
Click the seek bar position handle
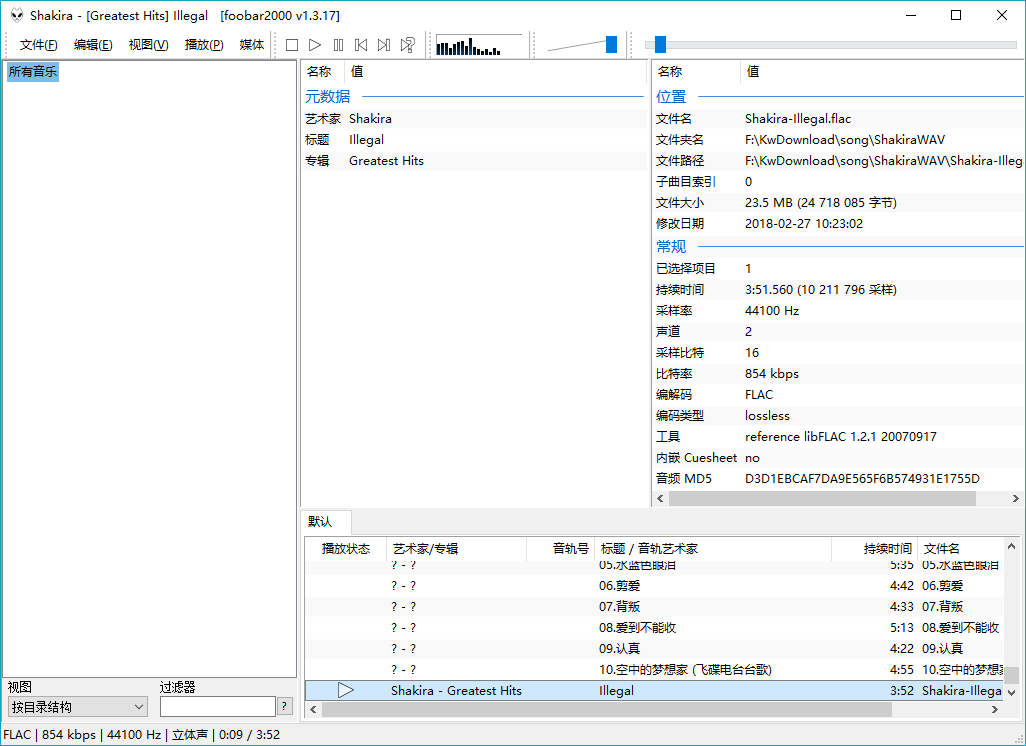click(660, 44)
